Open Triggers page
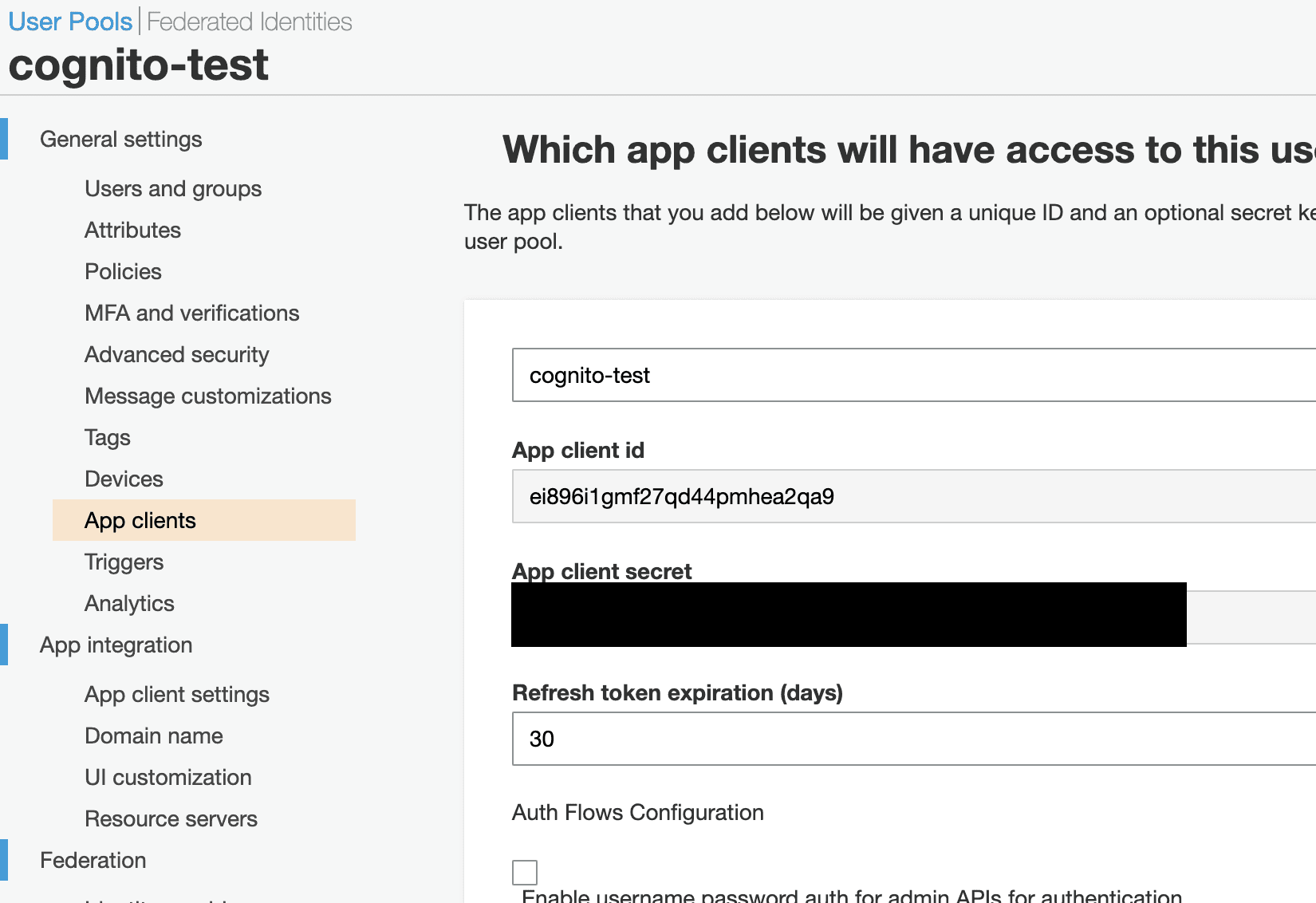The width and height of the screenshot is (1316, 903). coord(124,562)
